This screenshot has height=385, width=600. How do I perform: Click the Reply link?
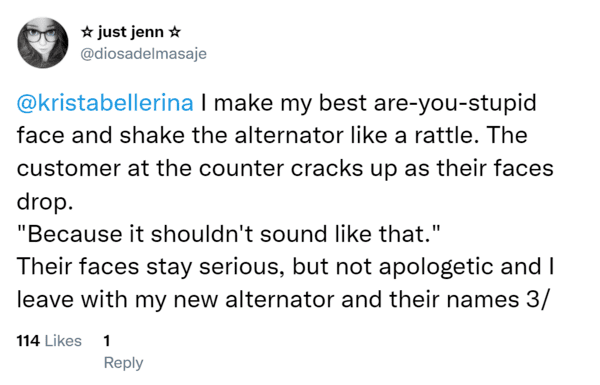pyautogui.click(x=123, y=363)
